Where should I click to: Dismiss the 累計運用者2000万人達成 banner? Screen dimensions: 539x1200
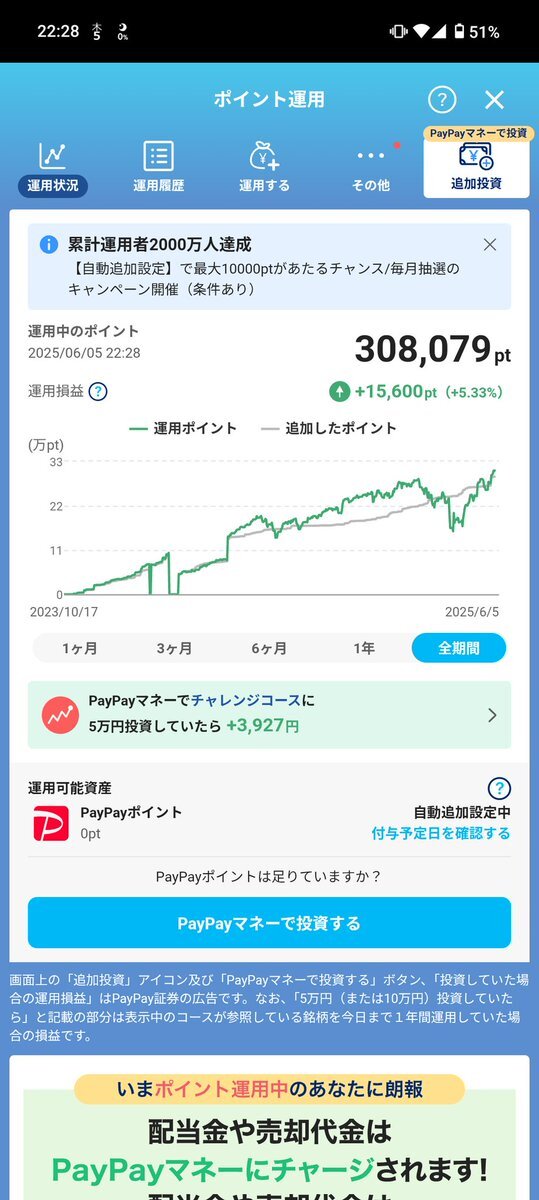click(490, 244)
